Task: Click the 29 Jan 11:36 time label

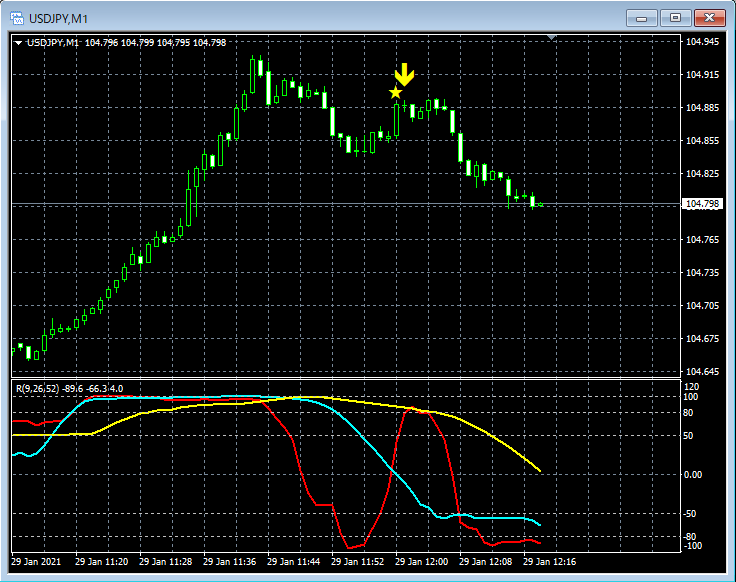Action: (230, 561)
